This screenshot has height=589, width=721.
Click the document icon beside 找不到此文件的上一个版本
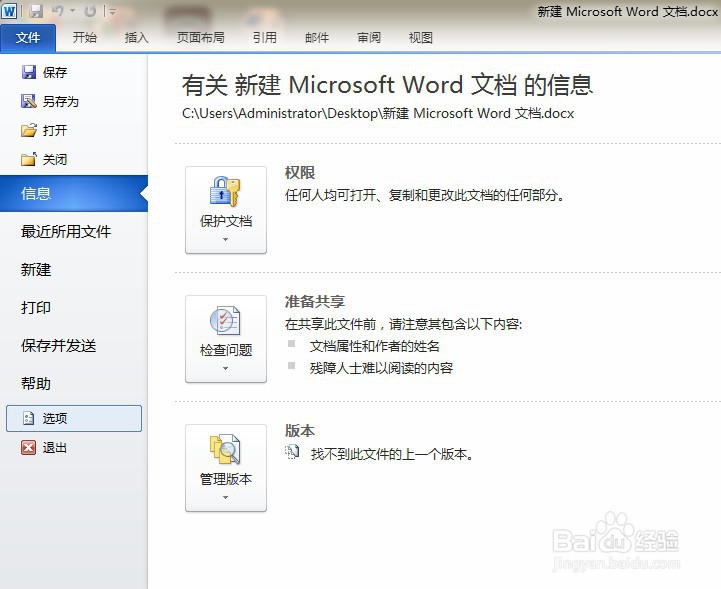point(292,452)
